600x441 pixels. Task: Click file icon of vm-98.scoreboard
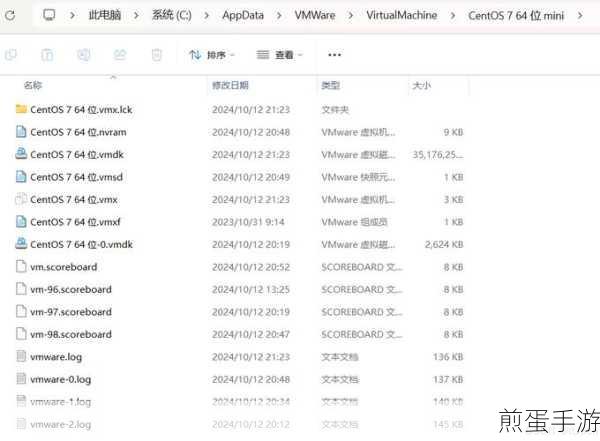pos(21,334)
